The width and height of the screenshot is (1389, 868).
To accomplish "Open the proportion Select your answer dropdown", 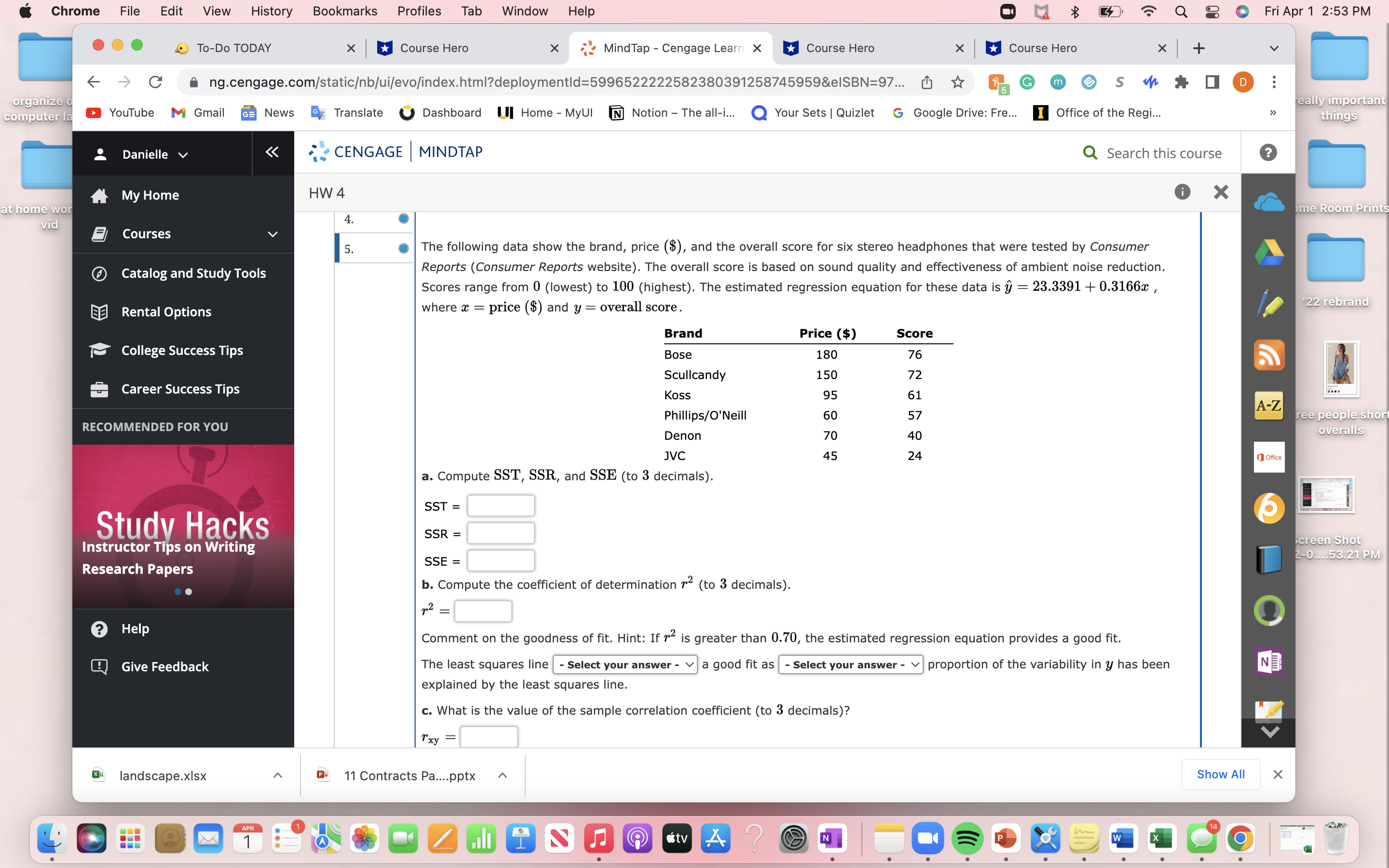I will (850, 664).
